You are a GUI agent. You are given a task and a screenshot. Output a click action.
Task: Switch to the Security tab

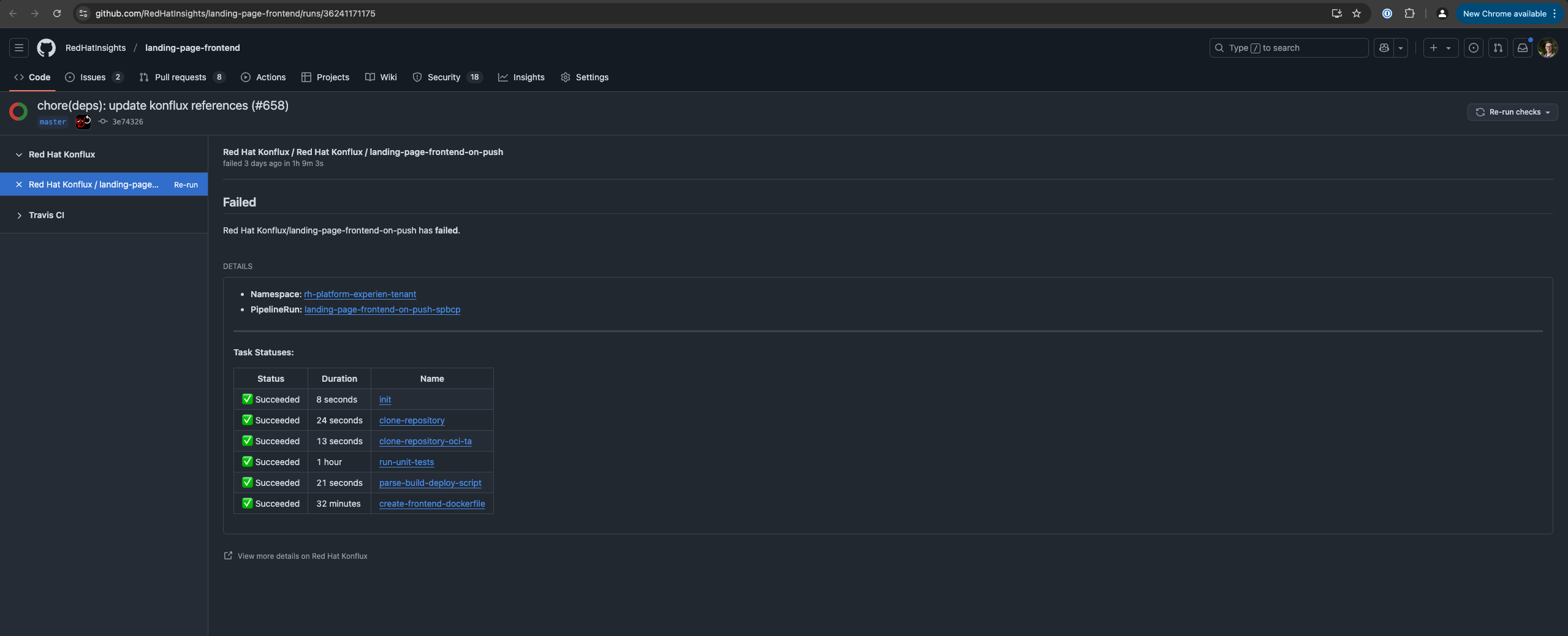pyautogui.click(x=447, y=77)
